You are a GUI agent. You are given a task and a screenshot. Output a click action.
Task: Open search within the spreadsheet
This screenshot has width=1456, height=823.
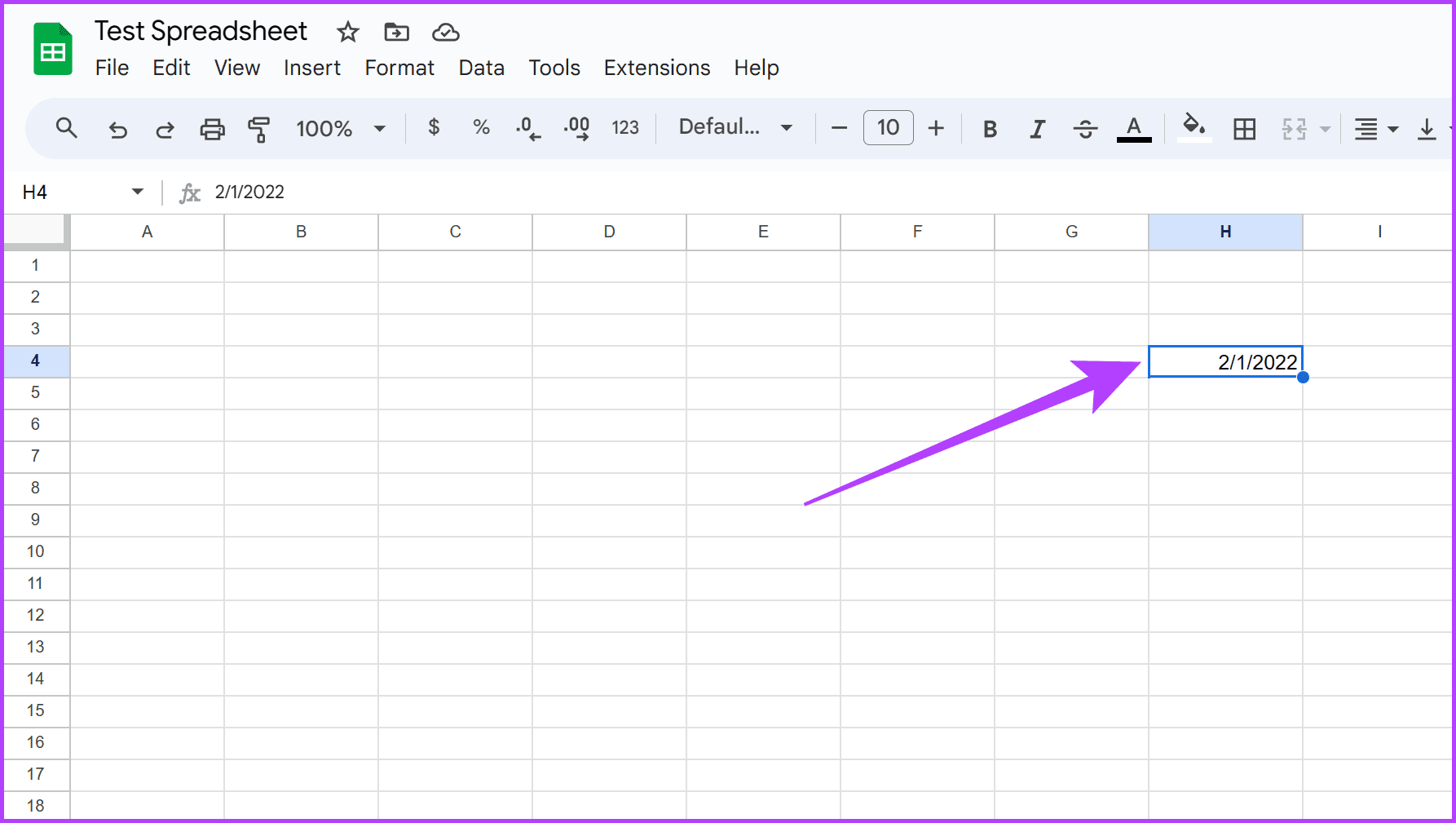point(67,128)
